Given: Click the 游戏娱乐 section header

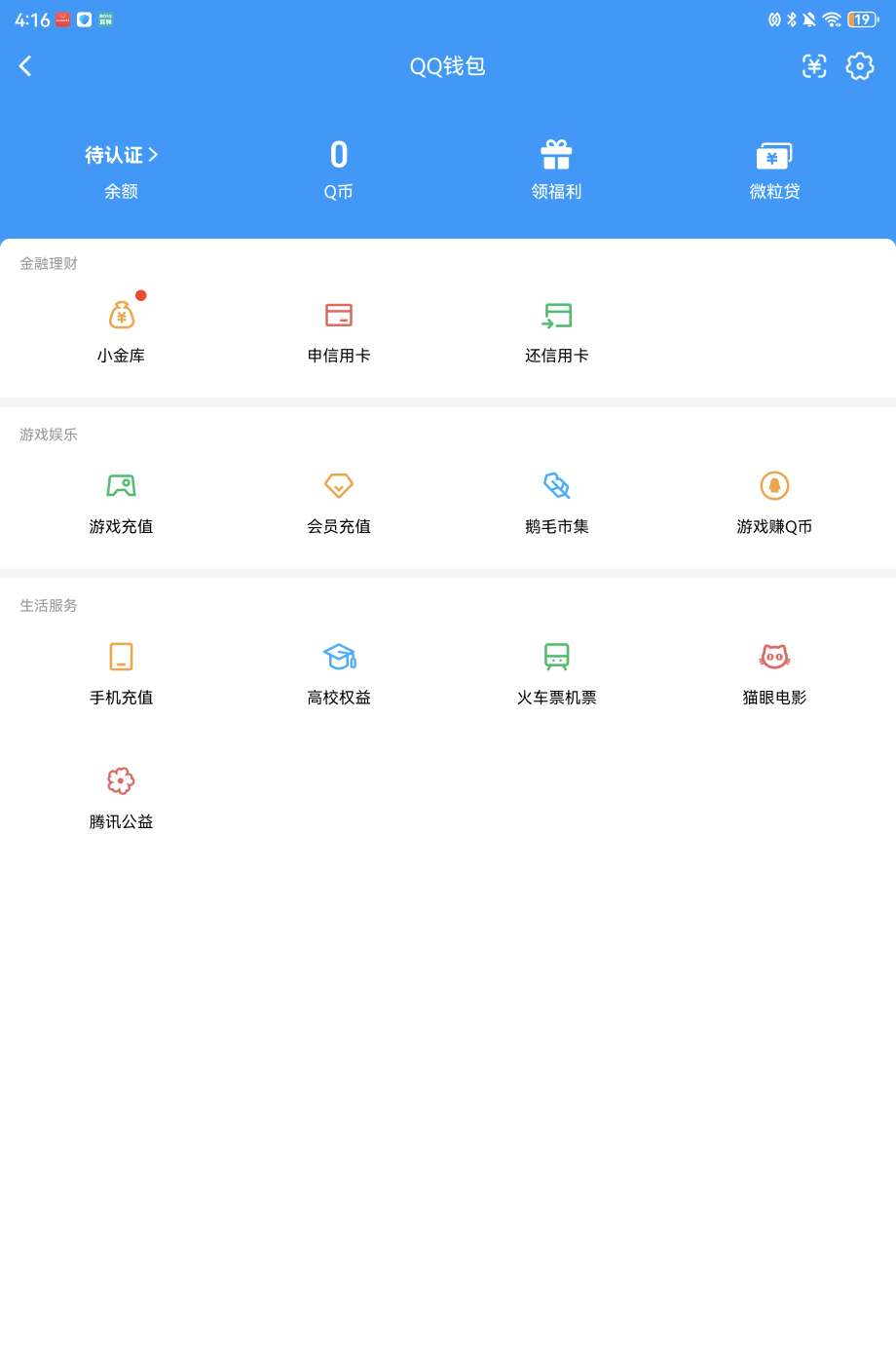Looking at the screenshot, I should [x=49, y=435].
